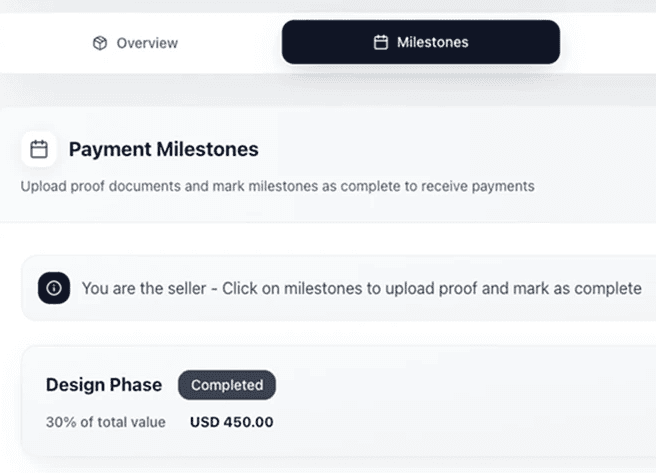Click the Payment Milestones heading

coord(163,150)
